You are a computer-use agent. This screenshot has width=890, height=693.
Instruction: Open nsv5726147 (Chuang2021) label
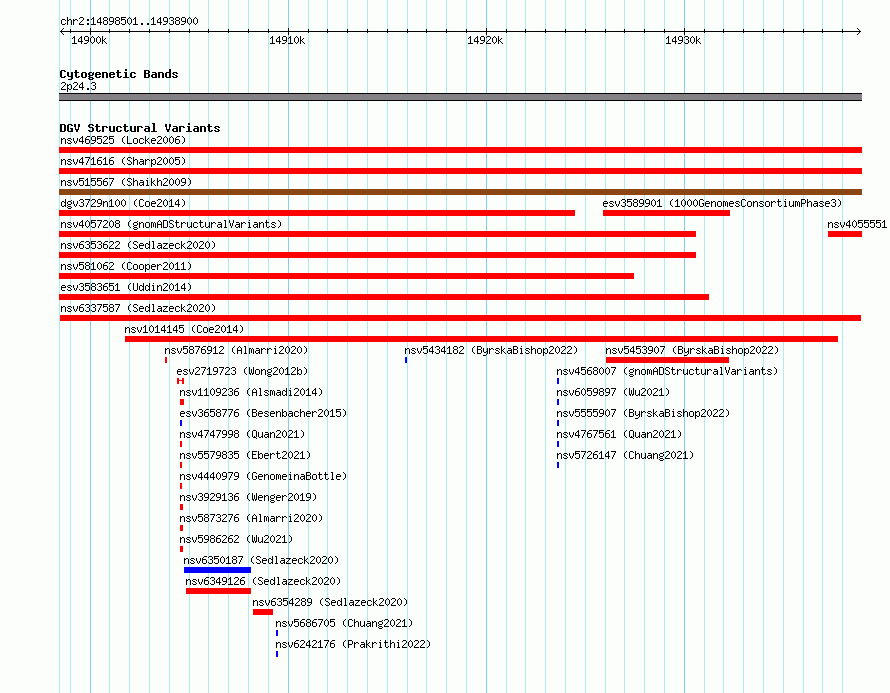625,455
